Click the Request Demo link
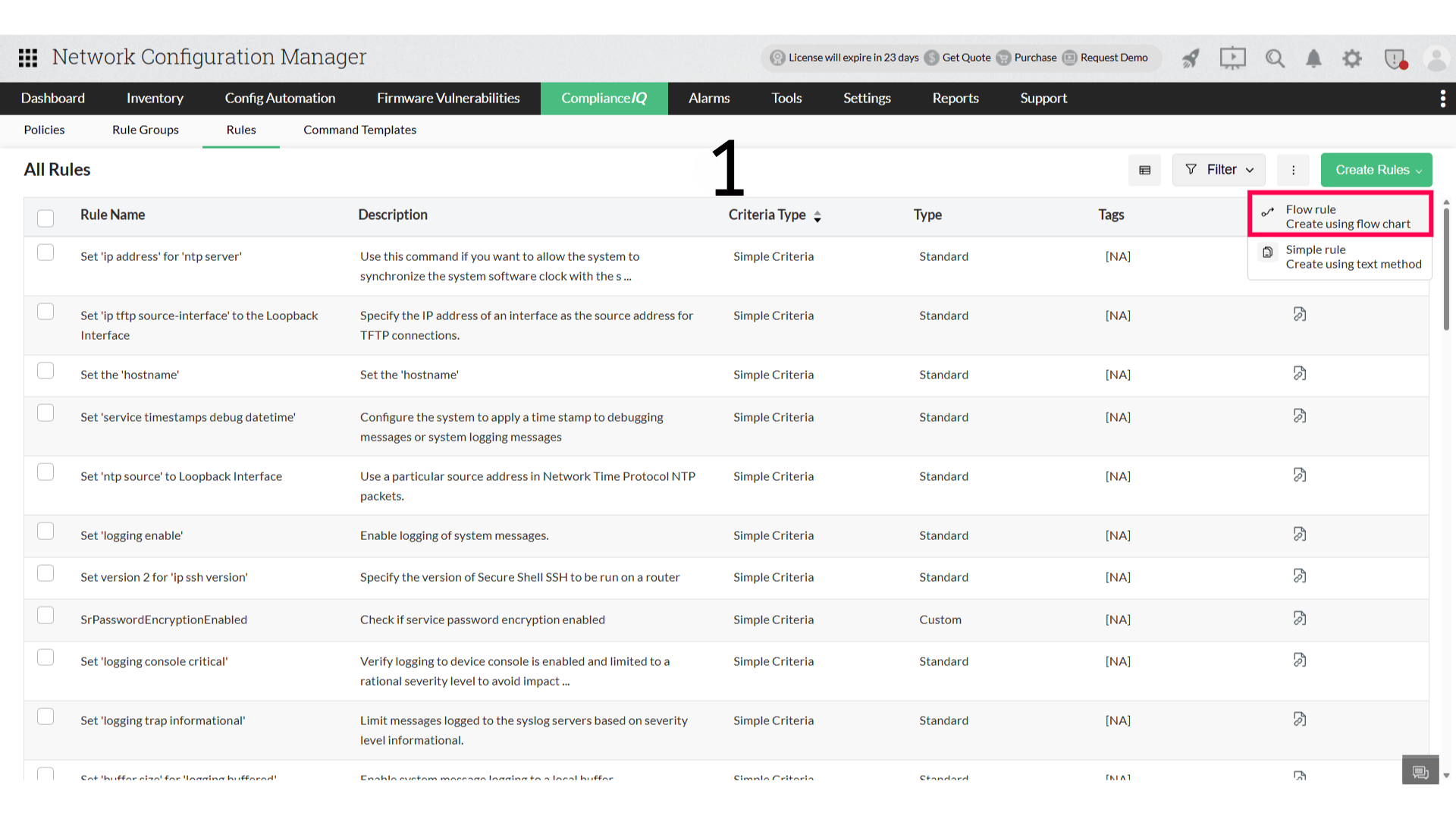The width and height of the screenshot is (1456, 819). [1113, 58]
